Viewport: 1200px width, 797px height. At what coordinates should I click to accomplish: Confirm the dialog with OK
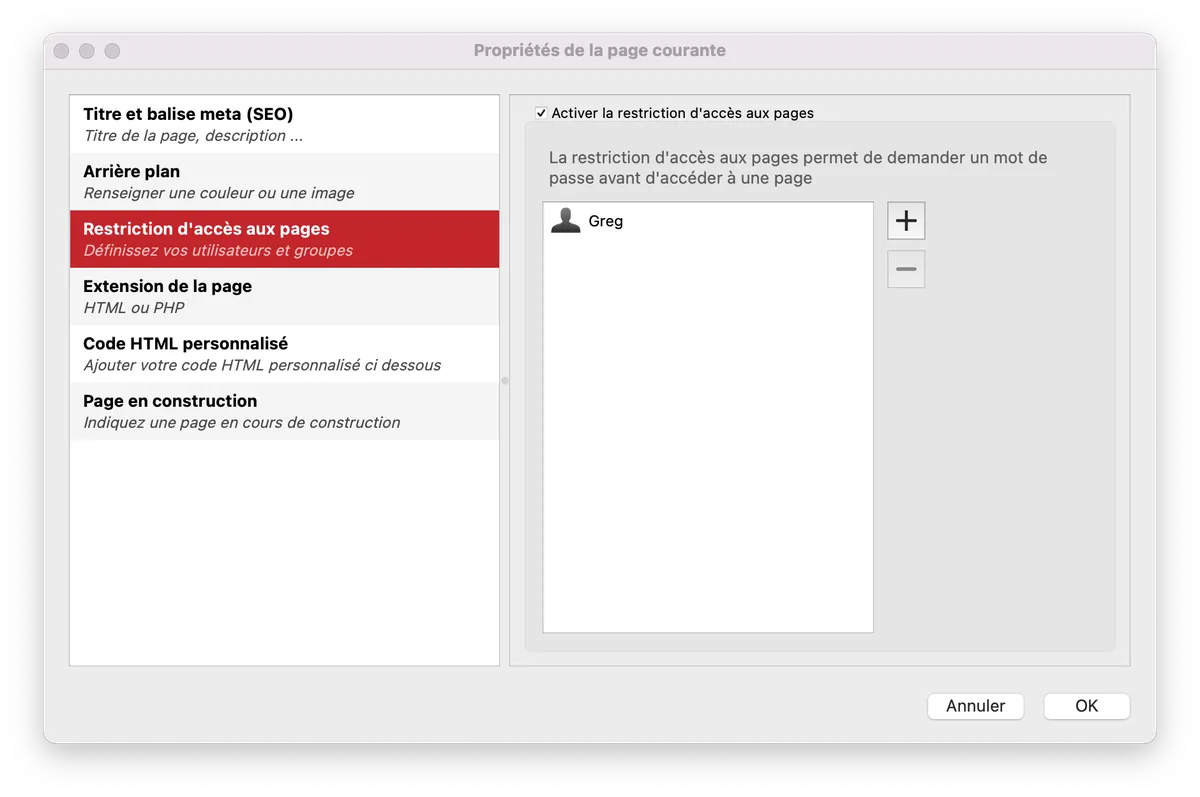pos(1086,706)
